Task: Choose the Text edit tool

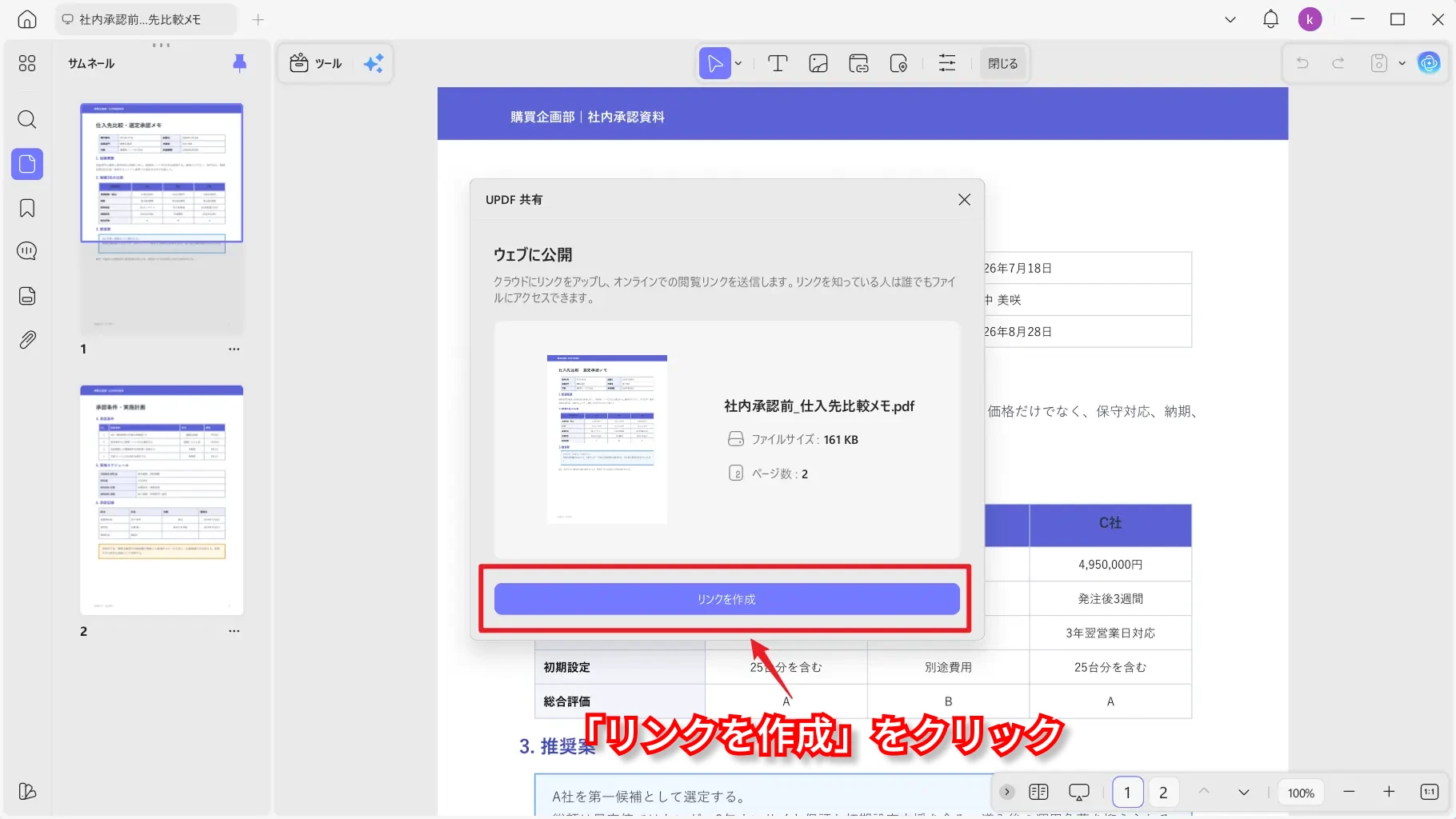Action: coord(778,63)
